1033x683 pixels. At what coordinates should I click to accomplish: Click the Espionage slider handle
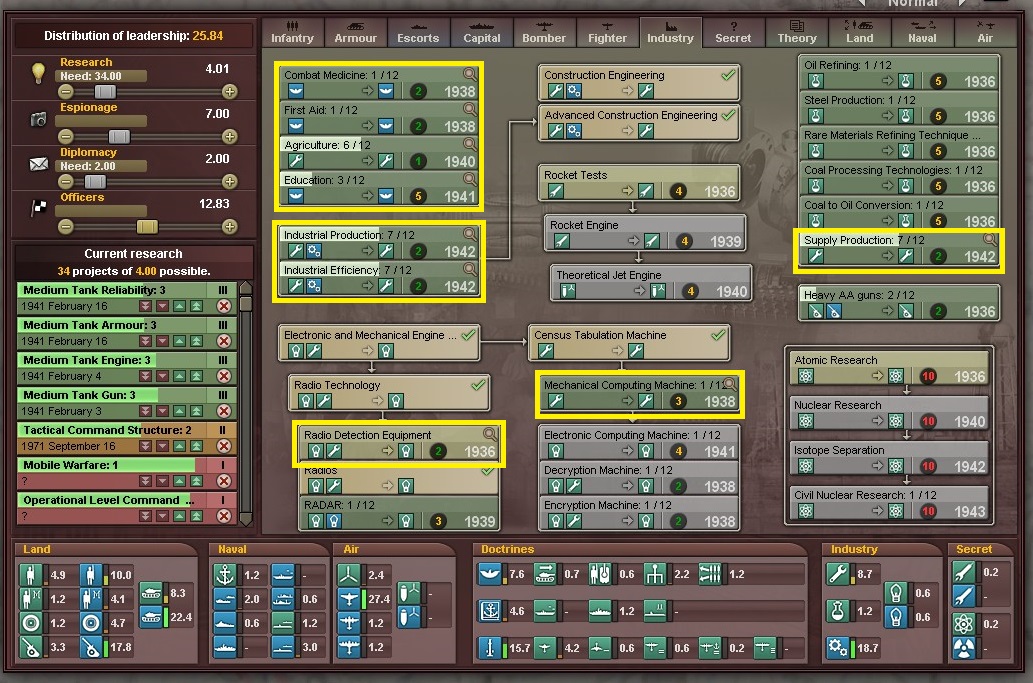(x=119, y=136)
